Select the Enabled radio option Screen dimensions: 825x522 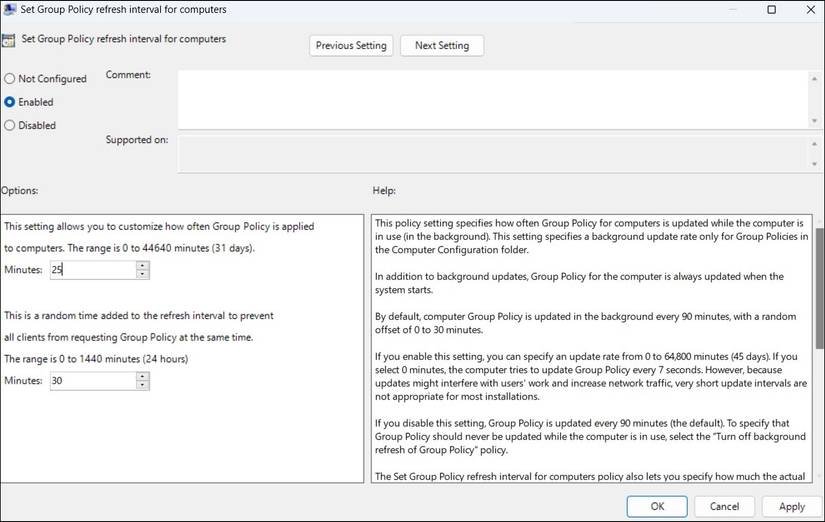click(x=10, y=102)
